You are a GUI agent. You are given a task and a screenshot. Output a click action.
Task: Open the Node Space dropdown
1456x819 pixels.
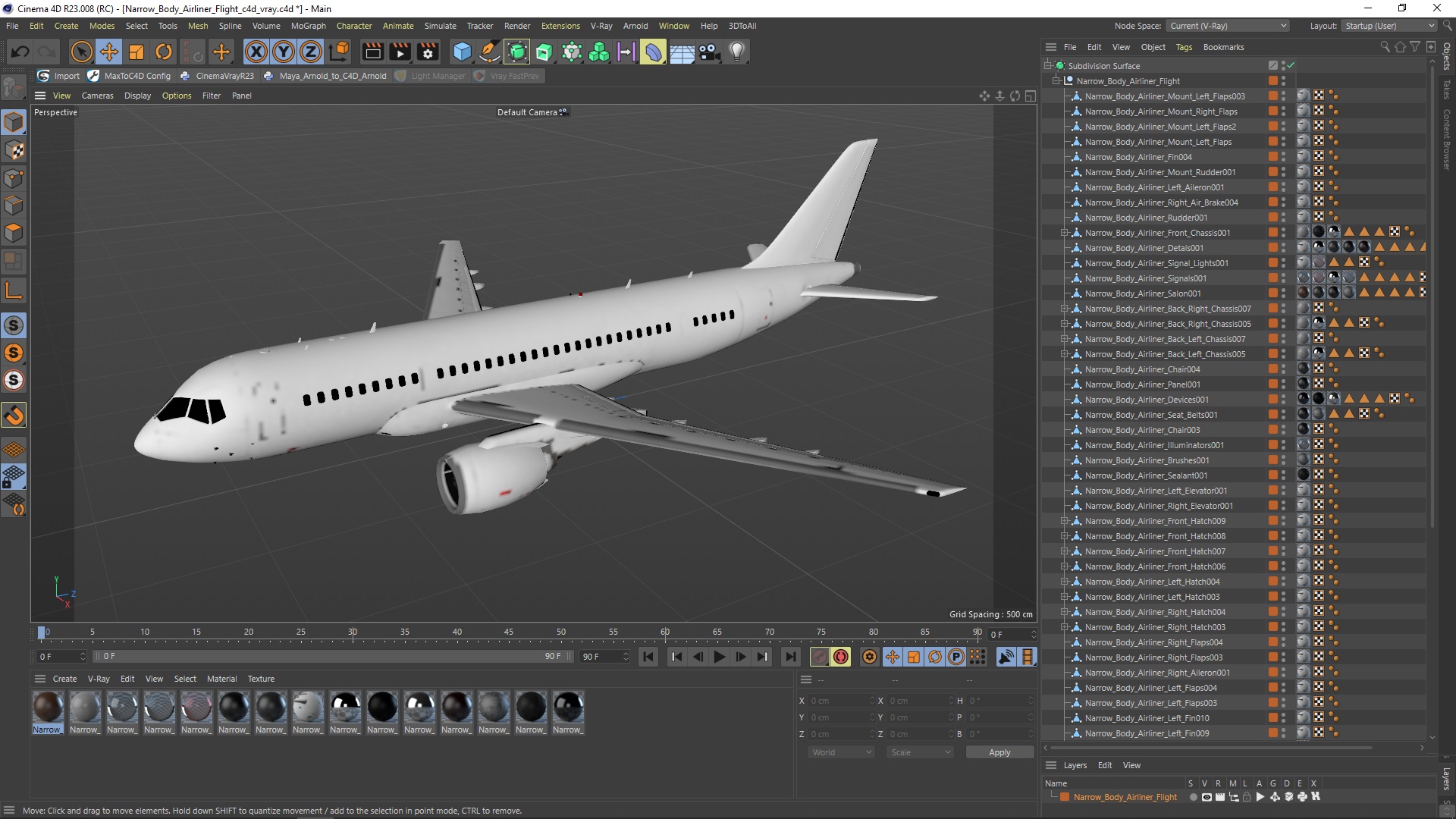[1227, 26]
